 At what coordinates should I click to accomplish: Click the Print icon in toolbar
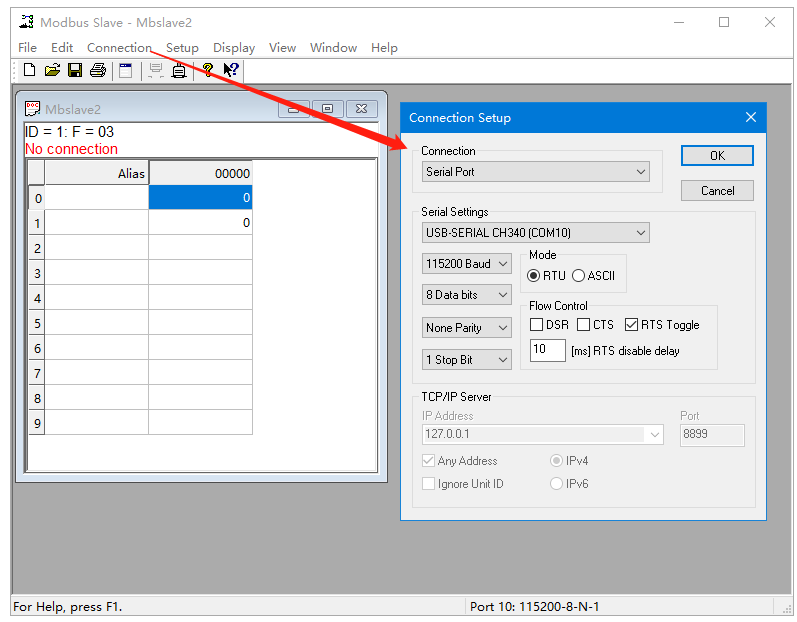click(98, 70)
